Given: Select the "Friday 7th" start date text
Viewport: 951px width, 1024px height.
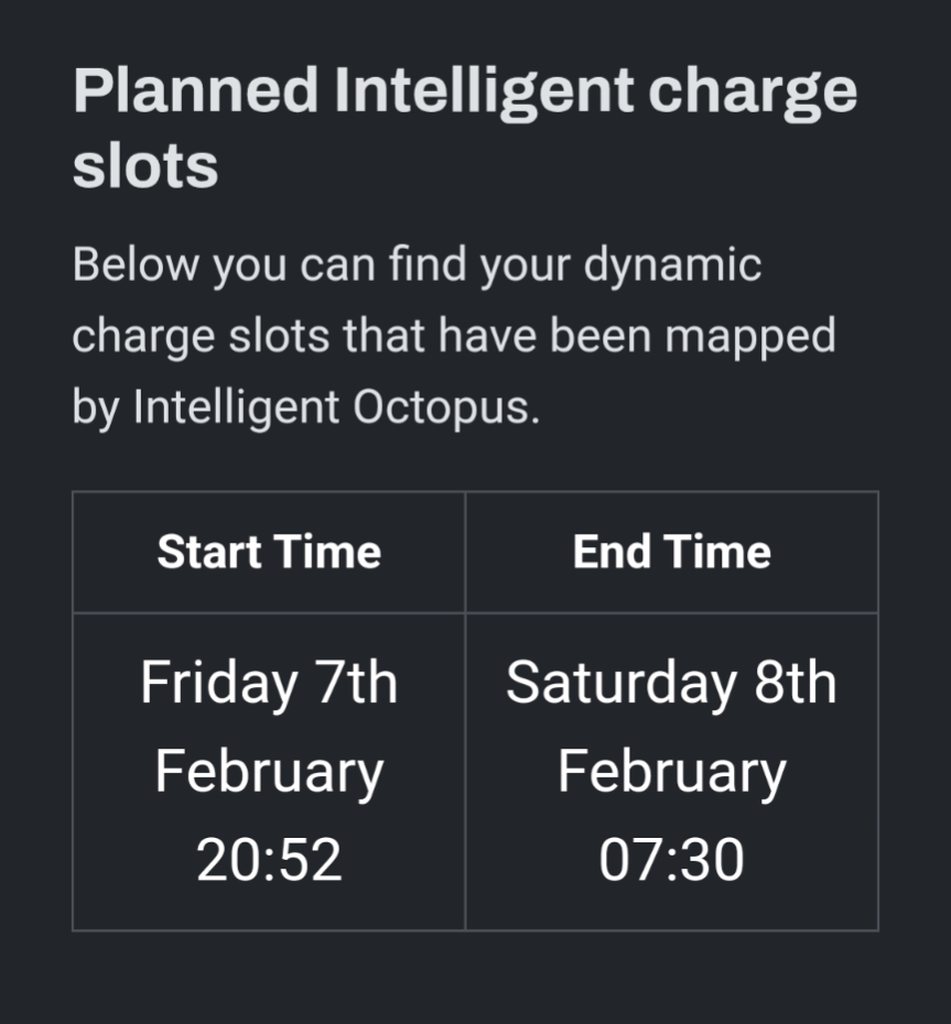Looking at the screenshot, I should pyautogui.click(x=269, y=684).
